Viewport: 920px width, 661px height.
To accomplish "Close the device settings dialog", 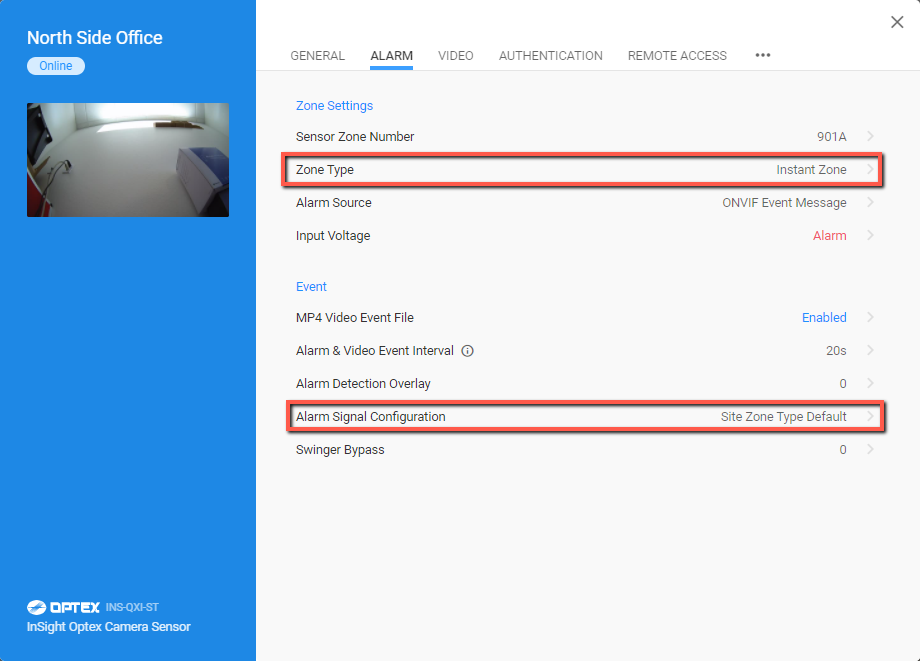I will coord(897,22).
